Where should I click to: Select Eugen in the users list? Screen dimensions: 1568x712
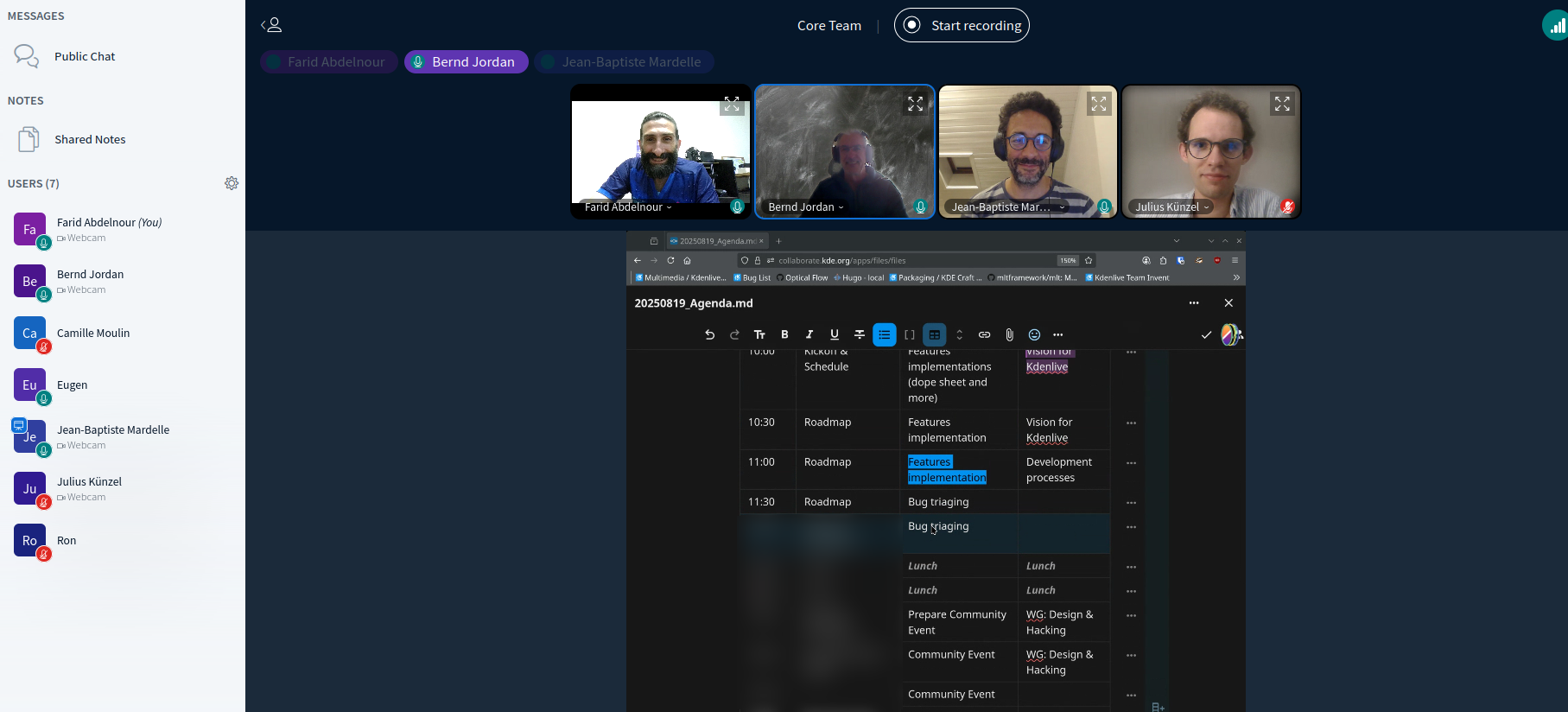[72, 385]
